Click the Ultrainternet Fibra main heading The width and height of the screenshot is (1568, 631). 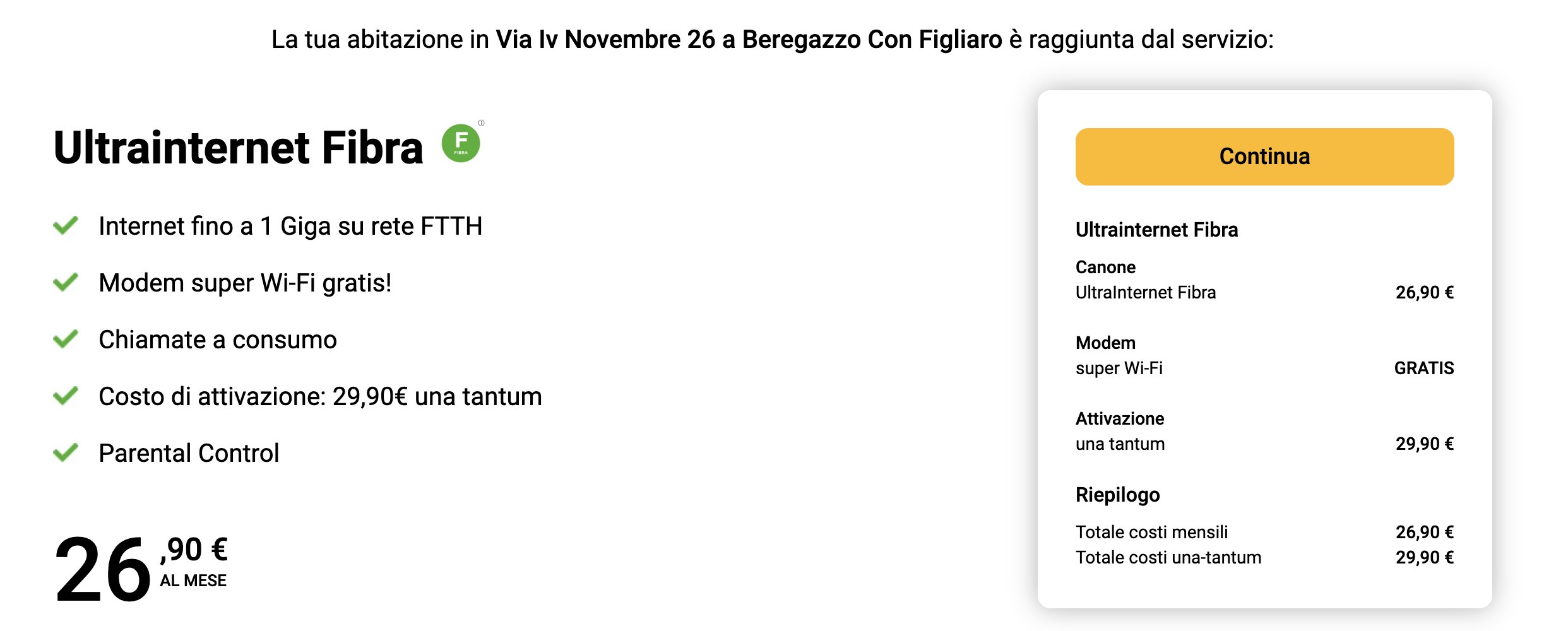(238, 148)
